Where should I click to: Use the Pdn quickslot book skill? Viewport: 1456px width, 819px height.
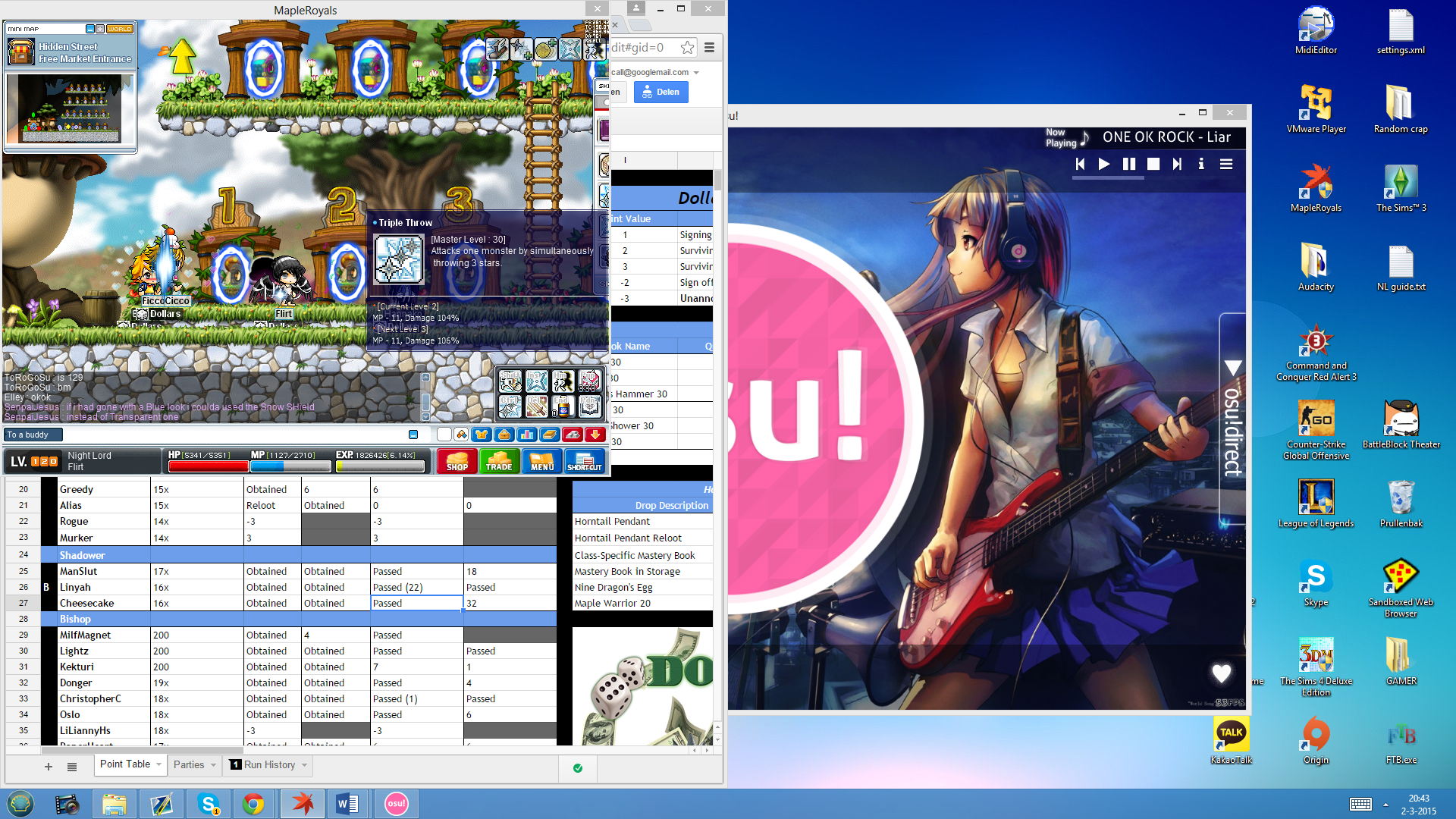[x=590, y=406]
